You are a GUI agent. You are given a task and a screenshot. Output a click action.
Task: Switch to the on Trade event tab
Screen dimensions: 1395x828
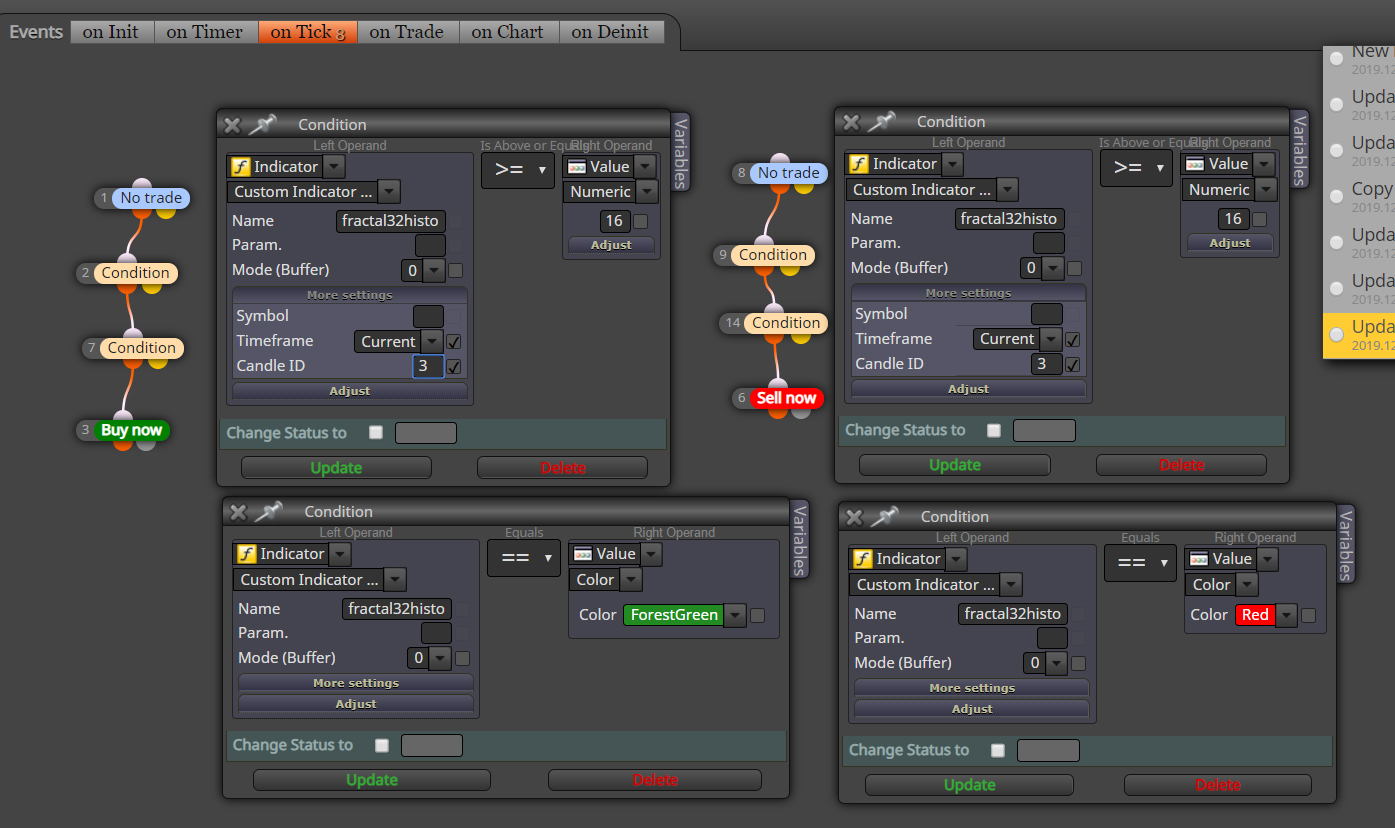click(x=407, y=32)
